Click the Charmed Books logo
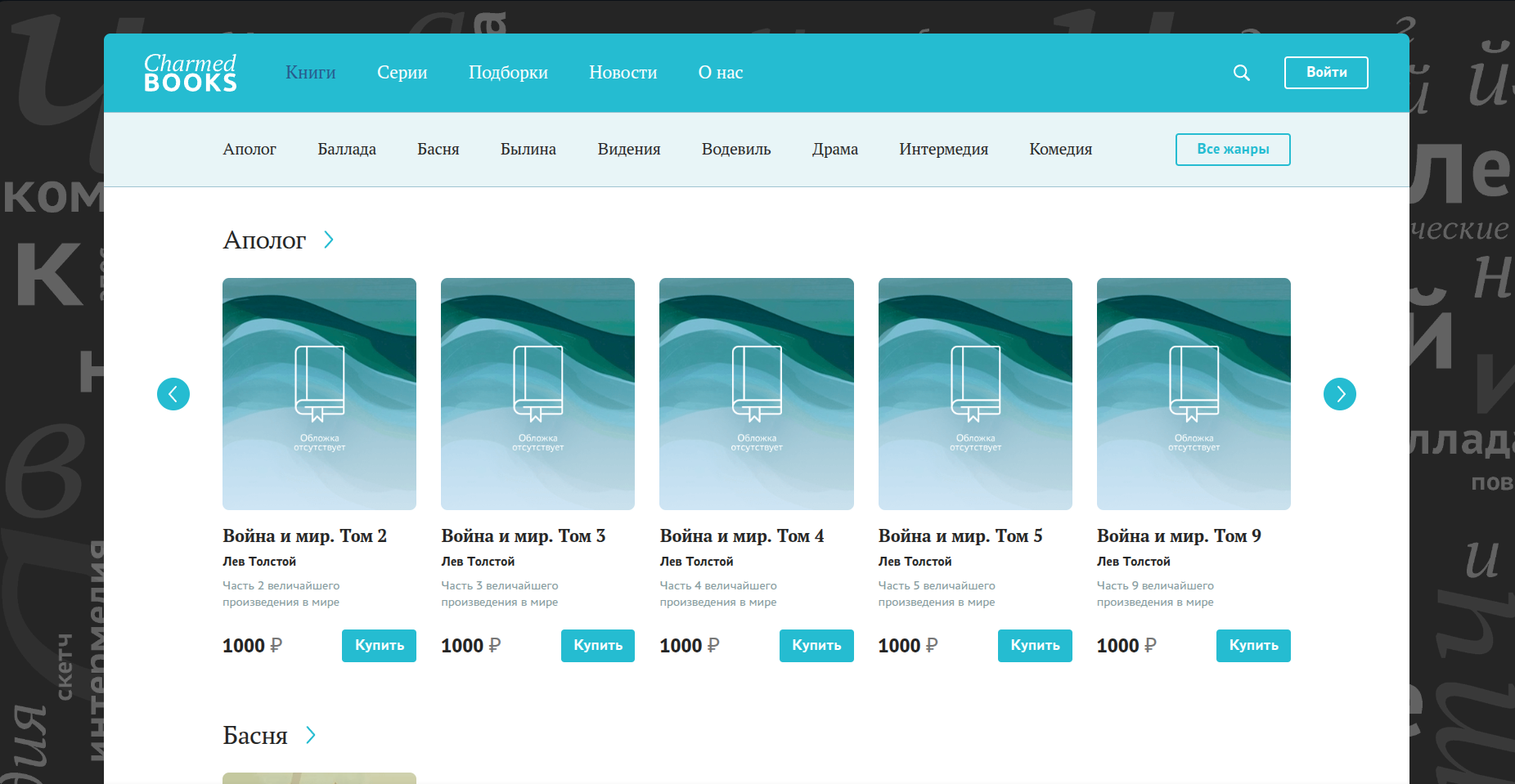Screen dimensions: 1515x784 (x=190, y=73)
